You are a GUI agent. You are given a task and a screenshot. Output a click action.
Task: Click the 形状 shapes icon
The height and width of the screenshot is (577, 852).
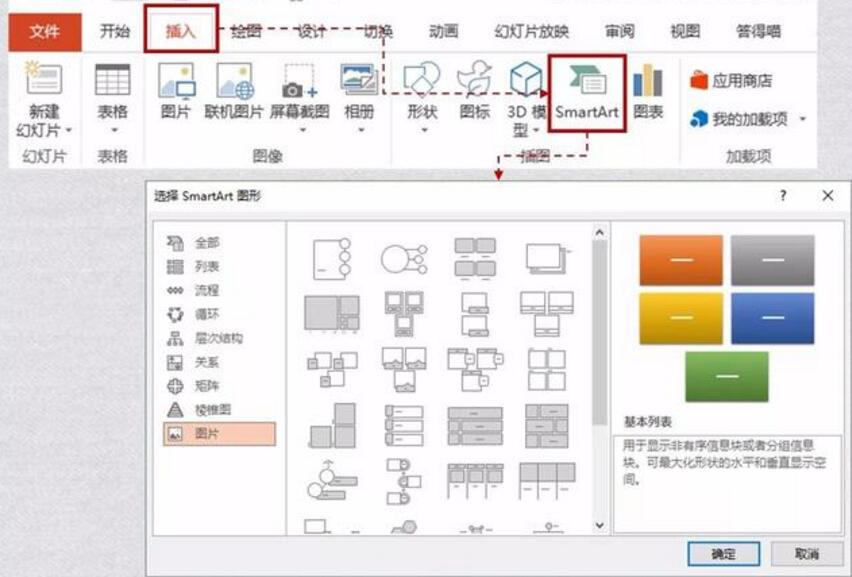coord(422,79)
